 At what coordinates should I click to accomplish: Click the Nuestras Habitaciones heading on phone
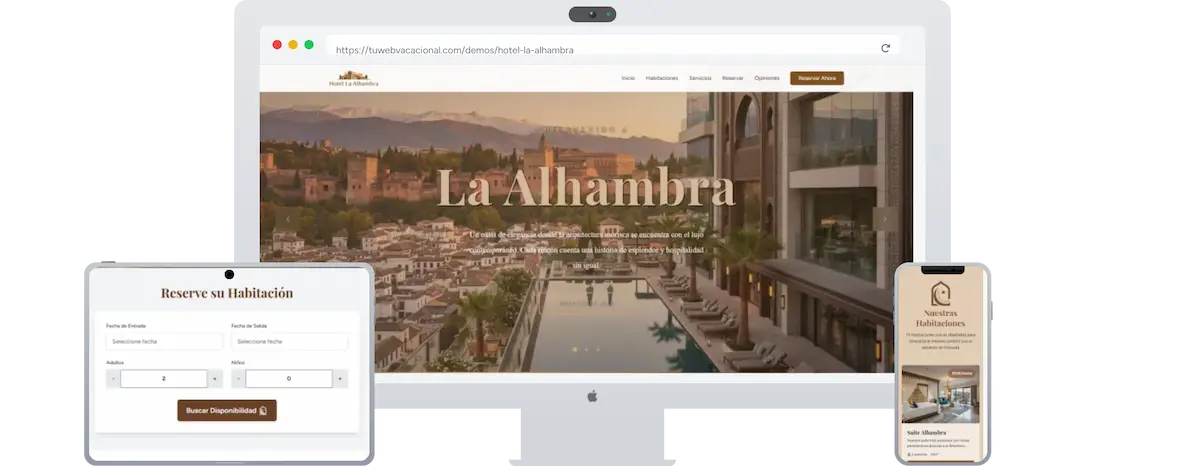(940, 318)
